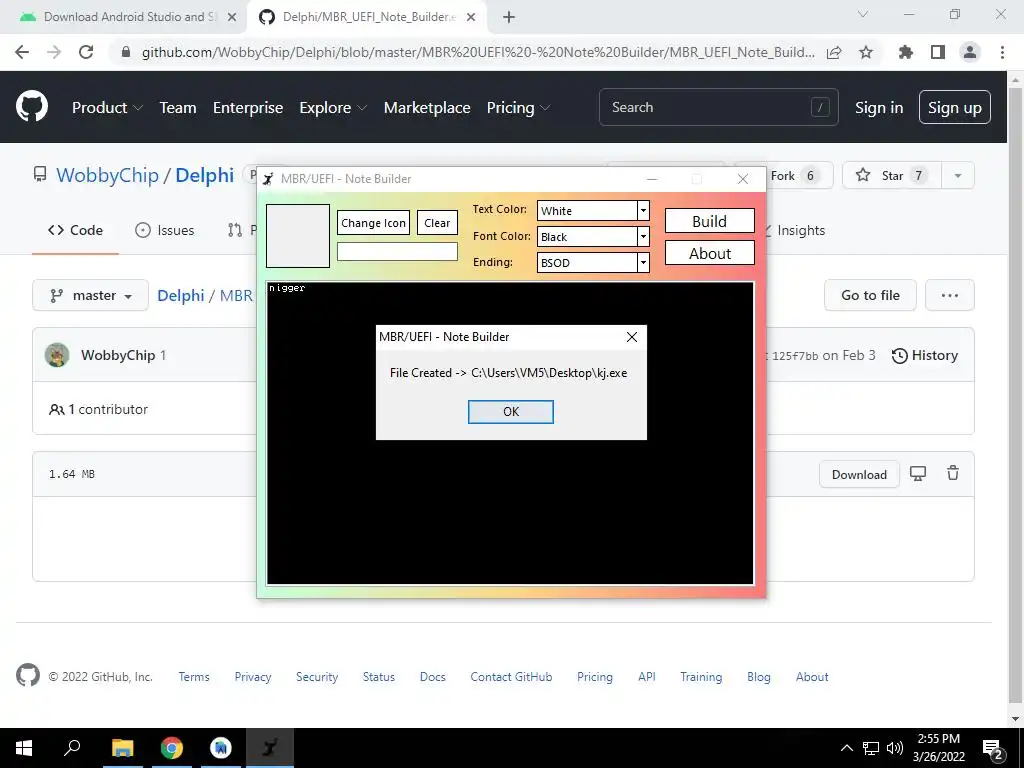Switch to the Issues tab

point(165,230)
